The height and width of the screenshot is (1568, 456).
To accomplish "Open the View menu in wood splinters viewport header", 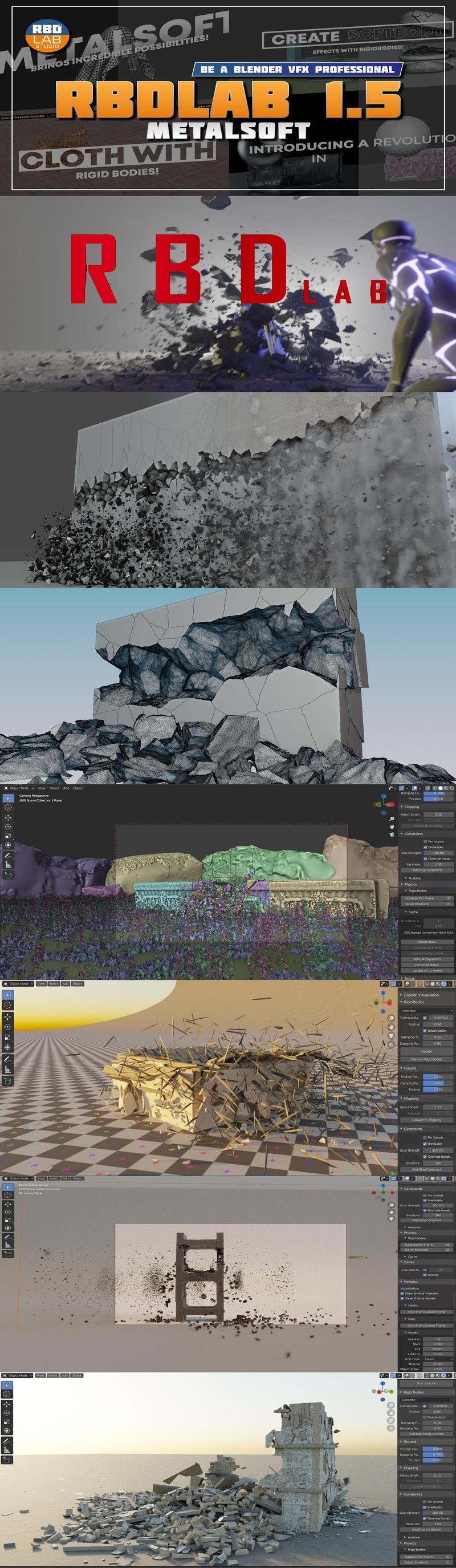I will [x=40, y=984].
